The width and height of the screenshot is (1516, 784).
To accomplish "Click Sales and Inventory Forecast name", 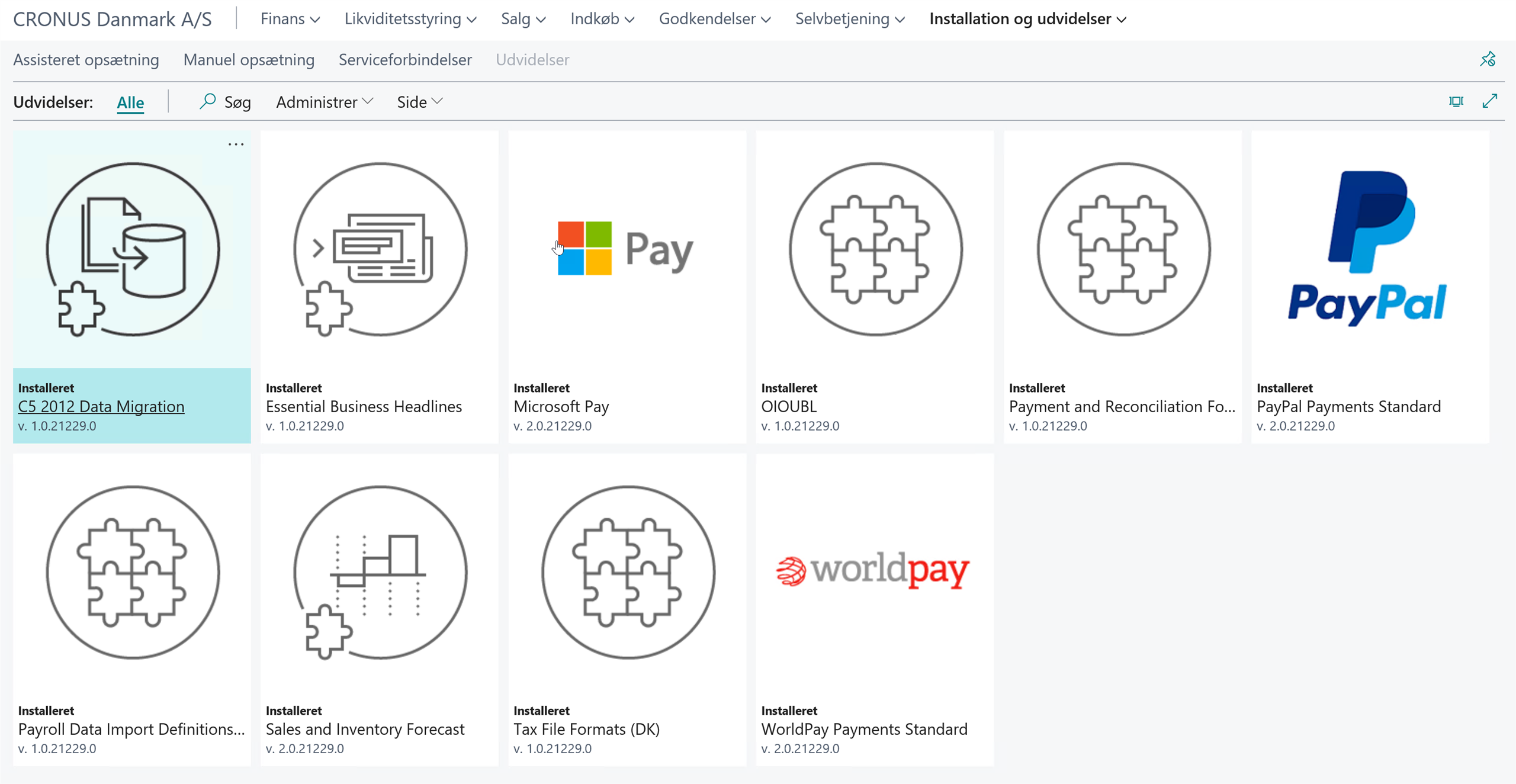I will coord(365,730).
